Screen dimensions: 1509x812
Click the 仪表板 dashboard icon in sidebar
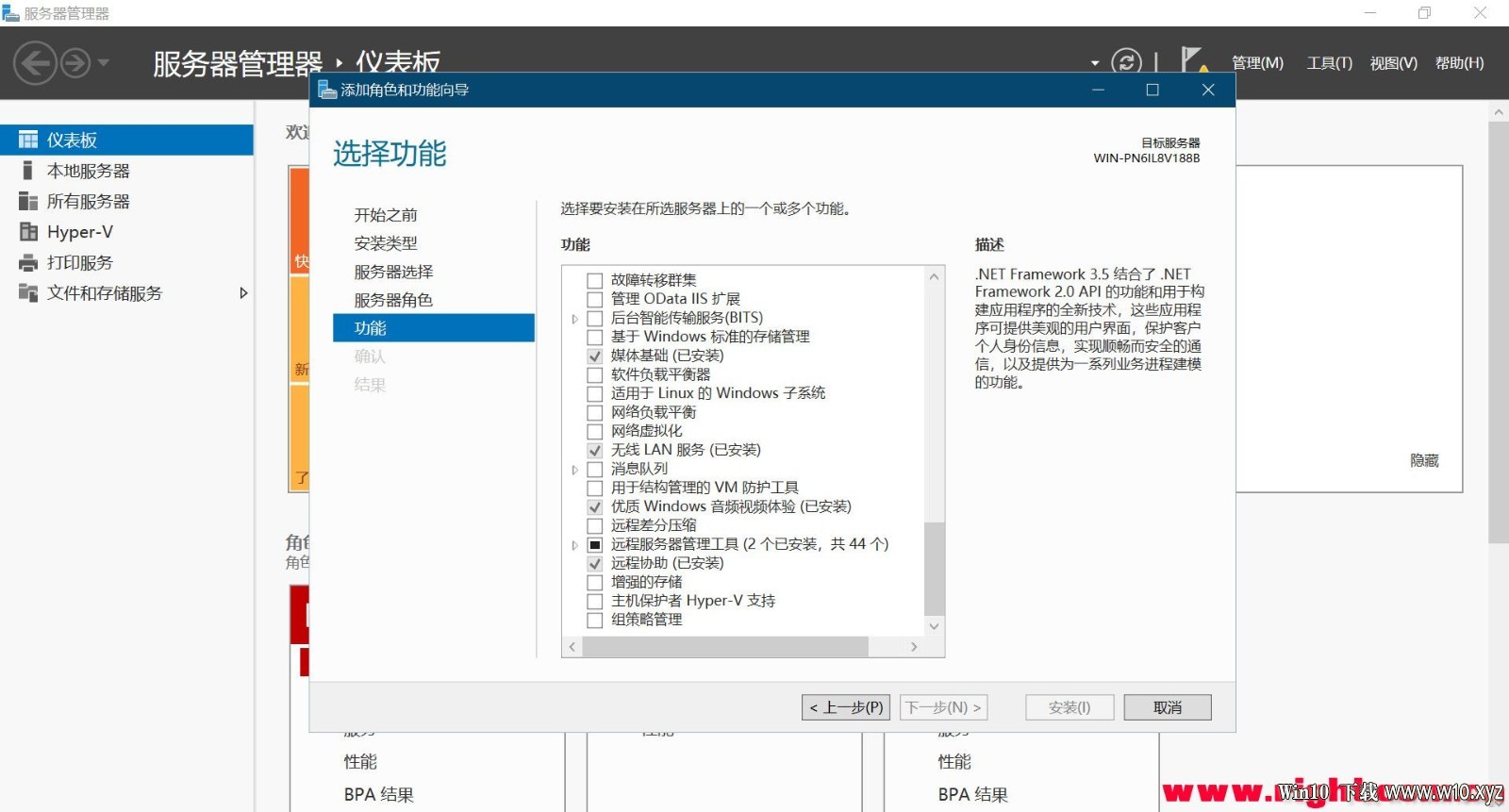[28, 141]
